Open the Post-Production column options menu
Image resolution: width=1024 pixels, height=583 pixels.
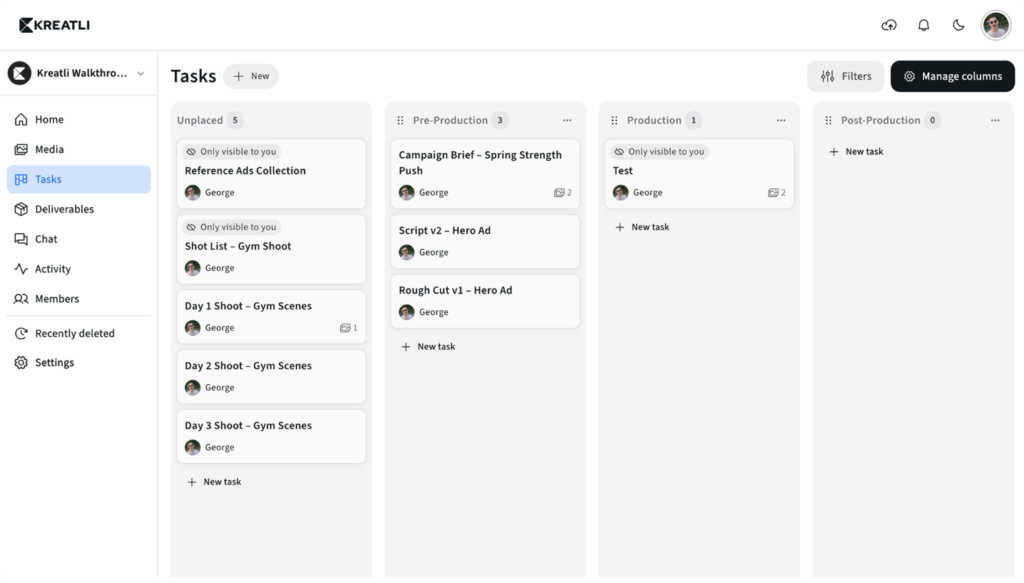click(x=995, y=120)
